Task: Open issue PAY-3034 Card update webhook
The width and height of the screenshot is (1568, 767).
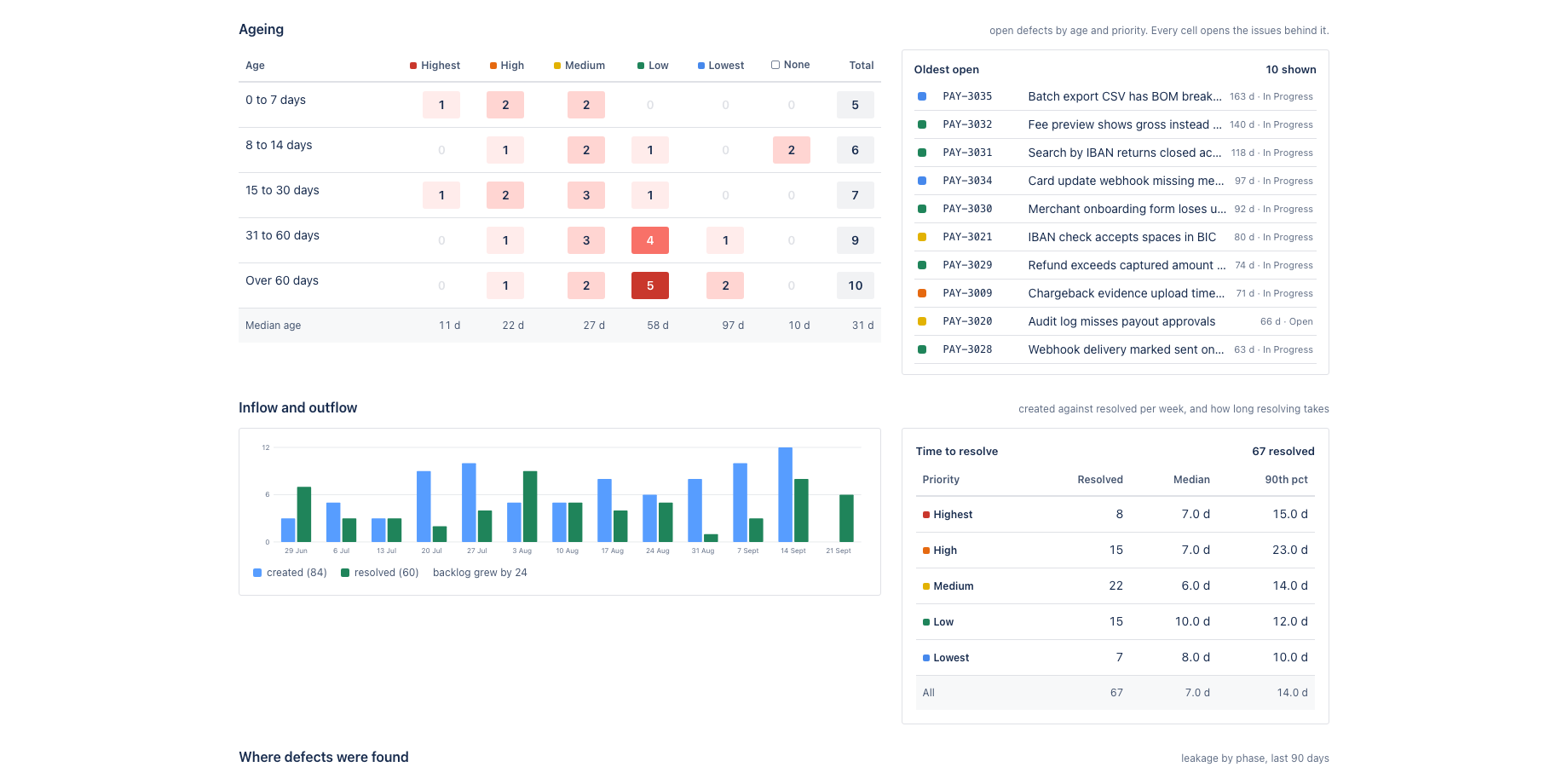Action: coord(1115,181)
